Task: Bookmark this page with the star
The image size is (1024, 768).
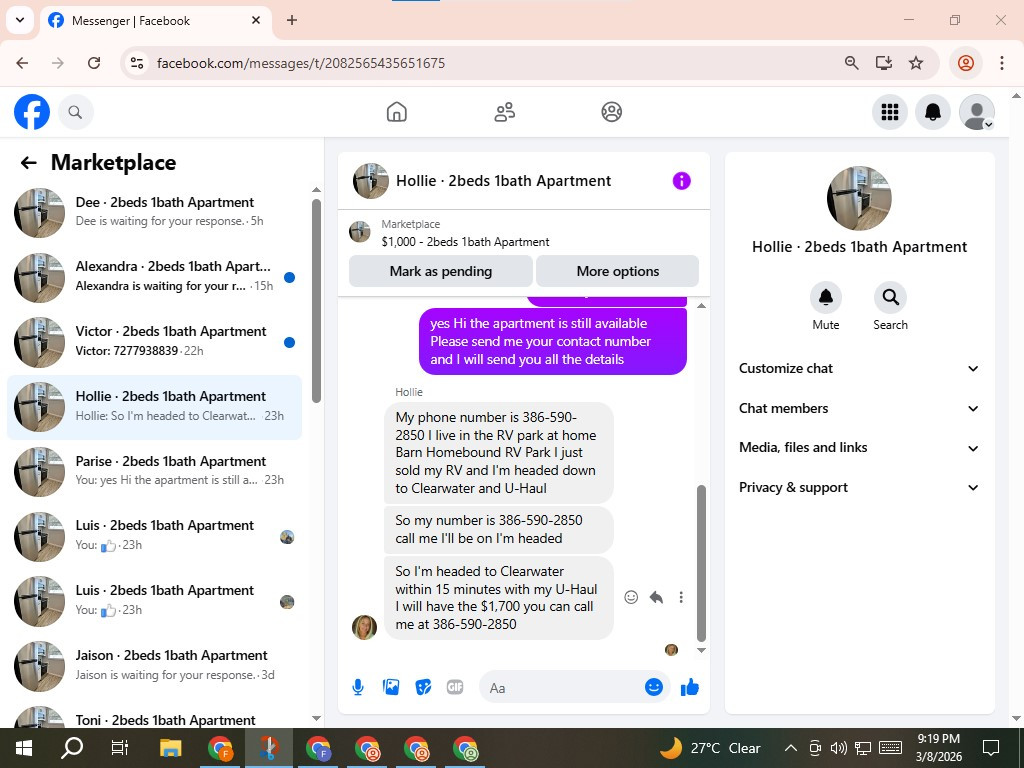Action: [916, 63]
